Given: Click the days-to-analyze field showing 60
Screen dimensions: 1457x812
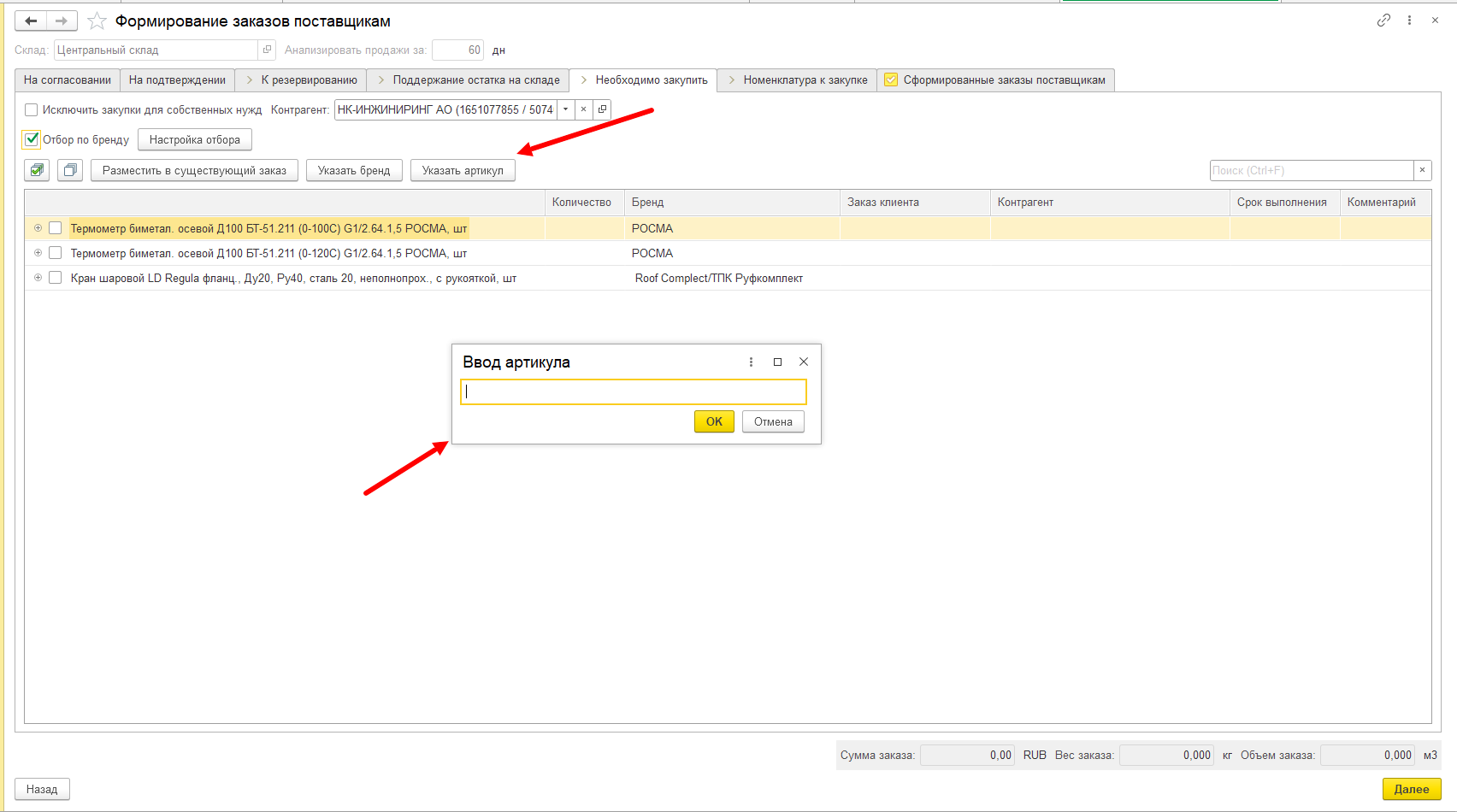Looking at the screenshot, I should pos(457,50).
